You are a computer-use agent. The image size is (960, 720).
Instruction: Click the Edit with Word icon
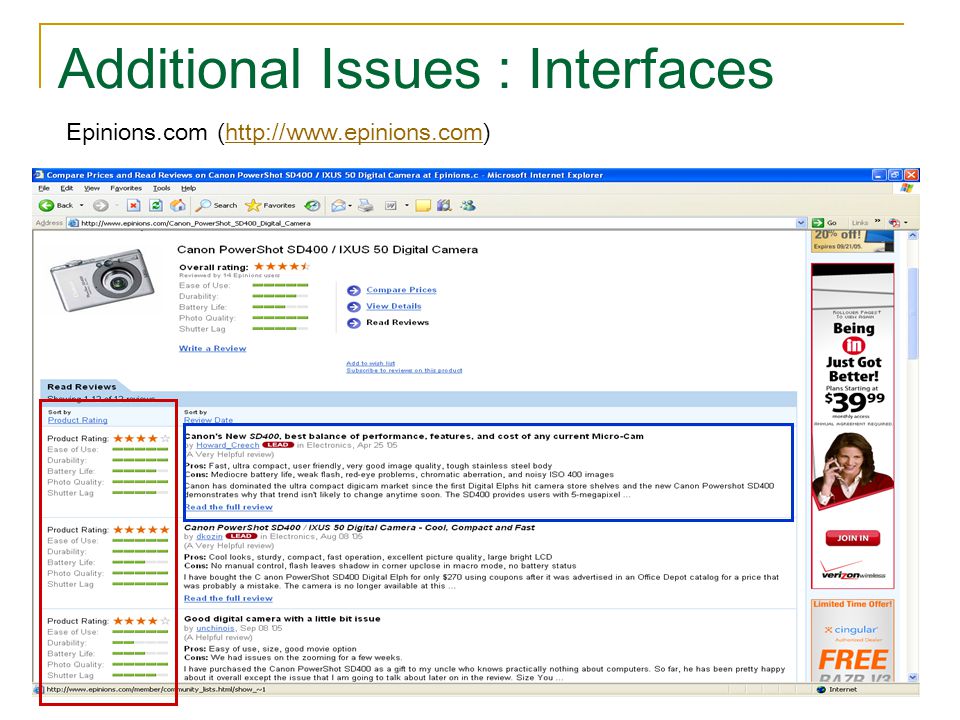(x=391, y=206)
